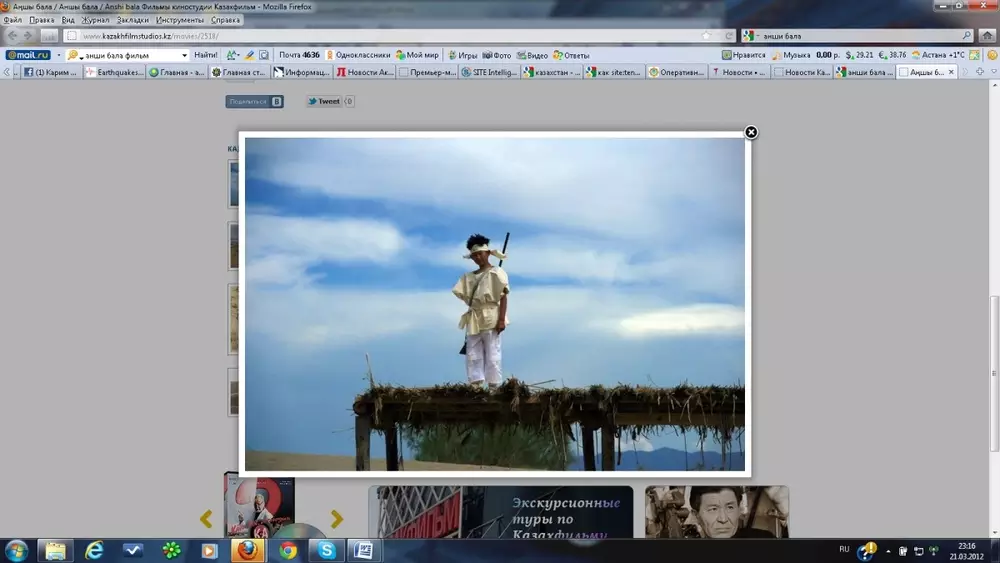Open Мой мир in the toolbar

(417, 55)
